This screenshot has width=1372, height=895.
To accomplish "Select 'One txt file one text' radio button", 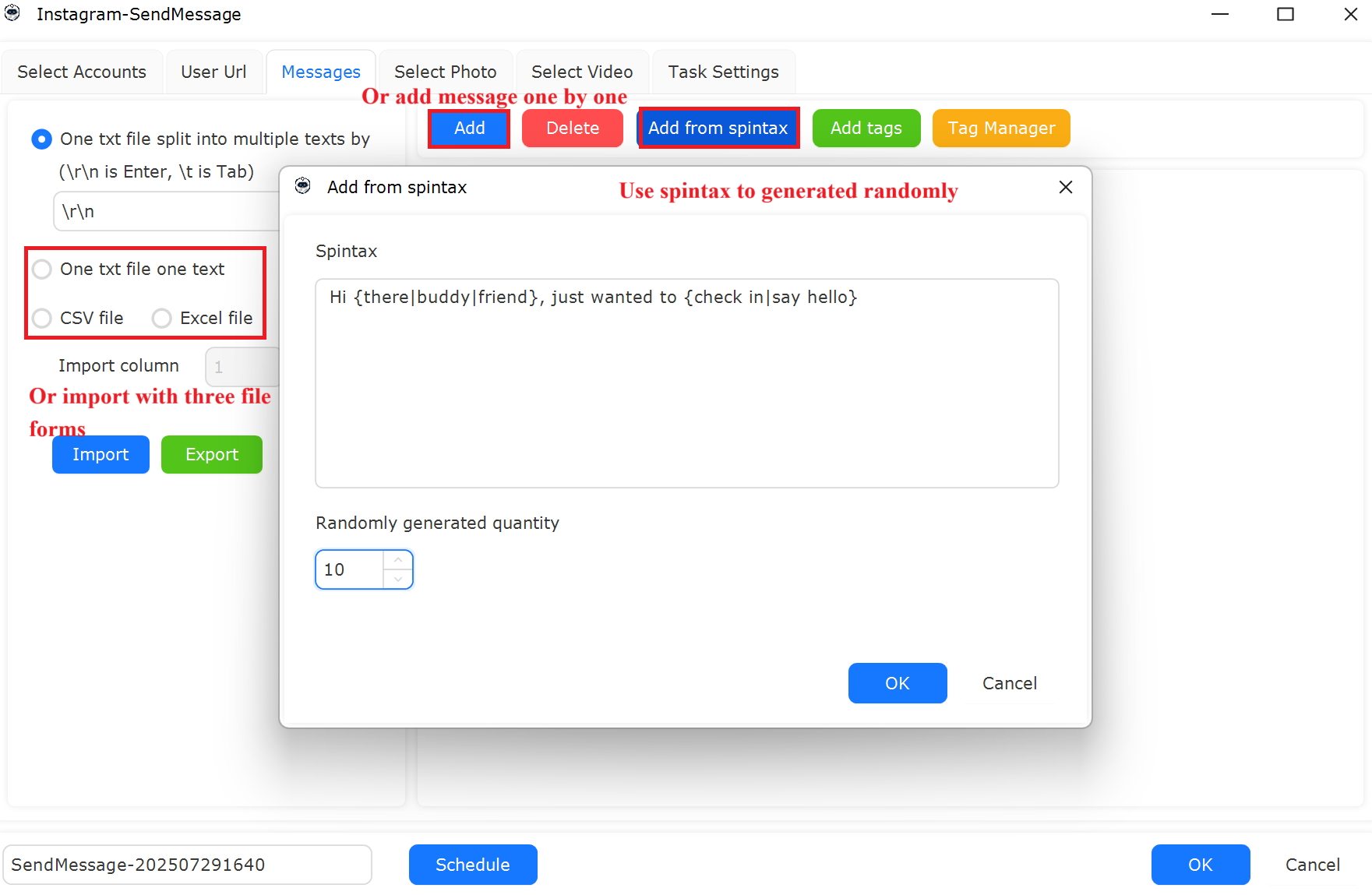I will point(42,270).
